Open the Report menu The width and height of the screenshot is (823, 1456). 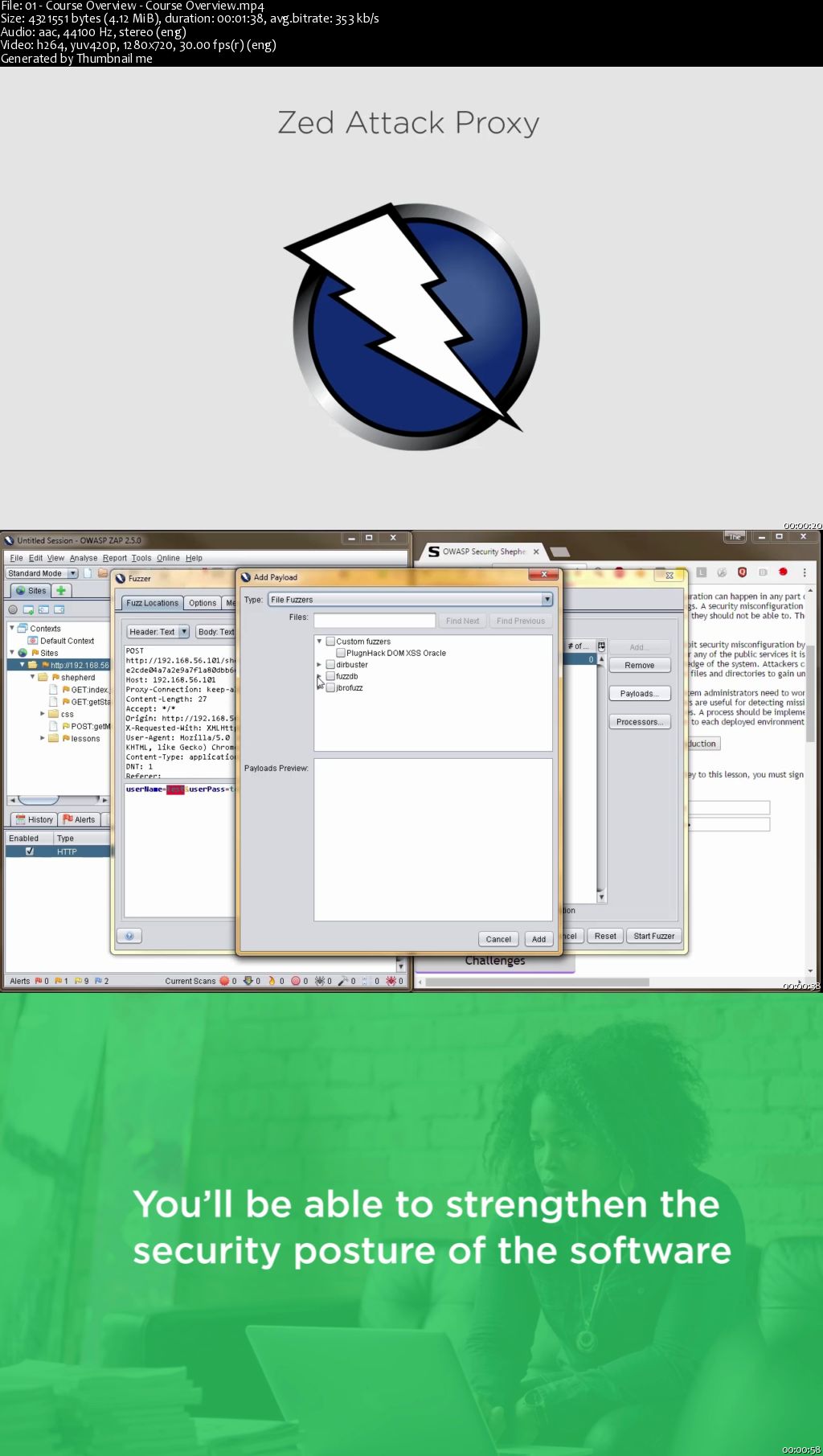115,558
